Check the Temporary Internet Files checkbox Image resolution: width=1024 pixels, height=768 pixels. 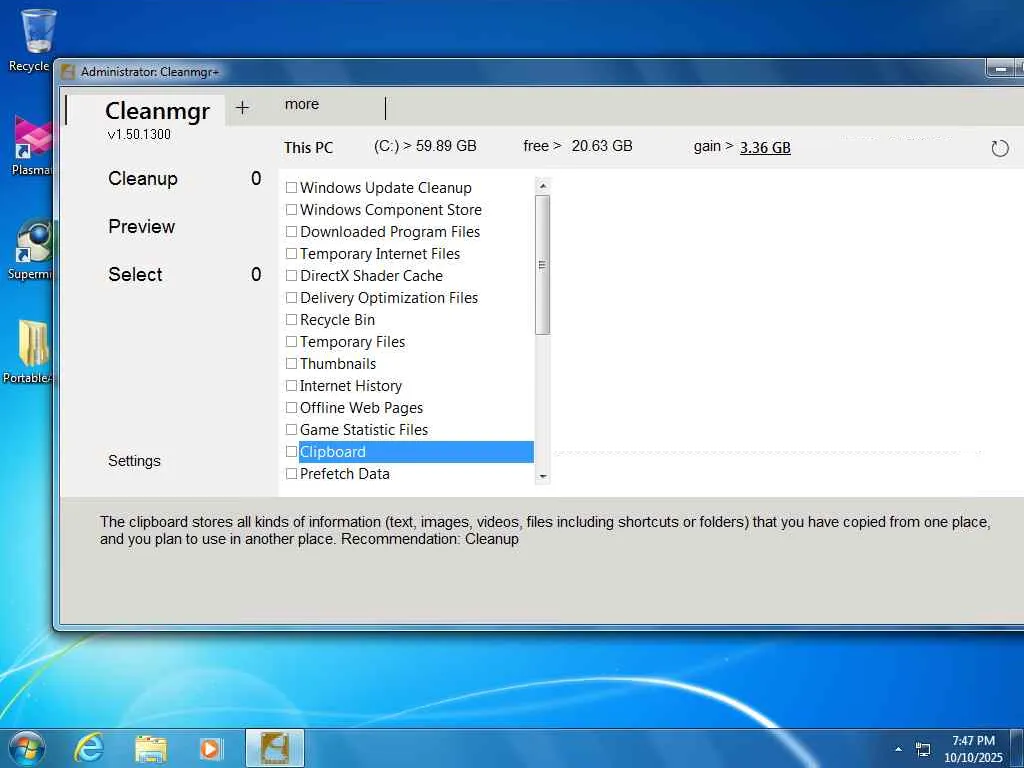click(291, 254)
